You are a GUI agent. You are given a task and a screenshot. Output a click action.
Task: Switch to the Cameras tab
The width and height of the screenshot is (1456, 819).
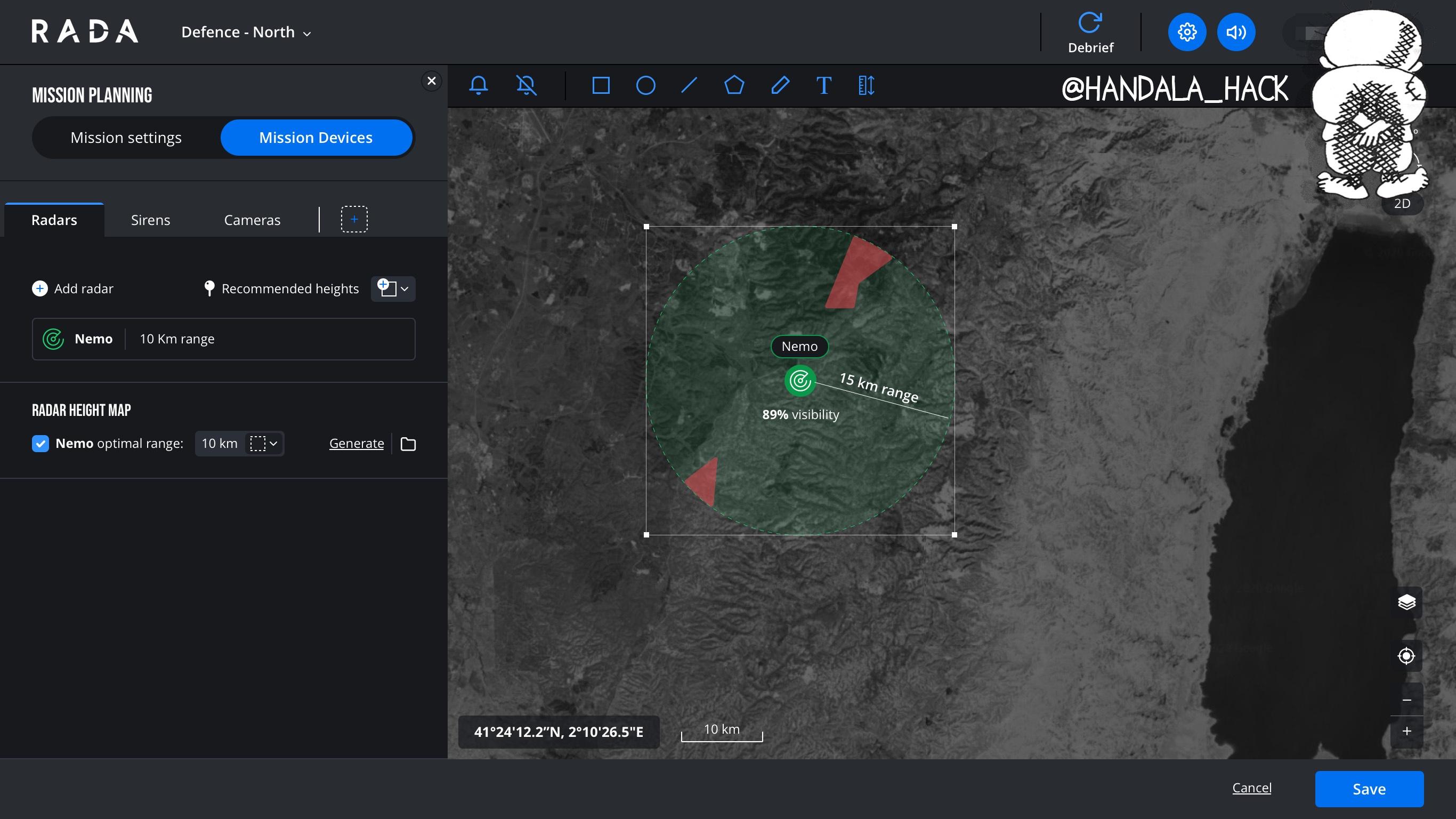252,220
